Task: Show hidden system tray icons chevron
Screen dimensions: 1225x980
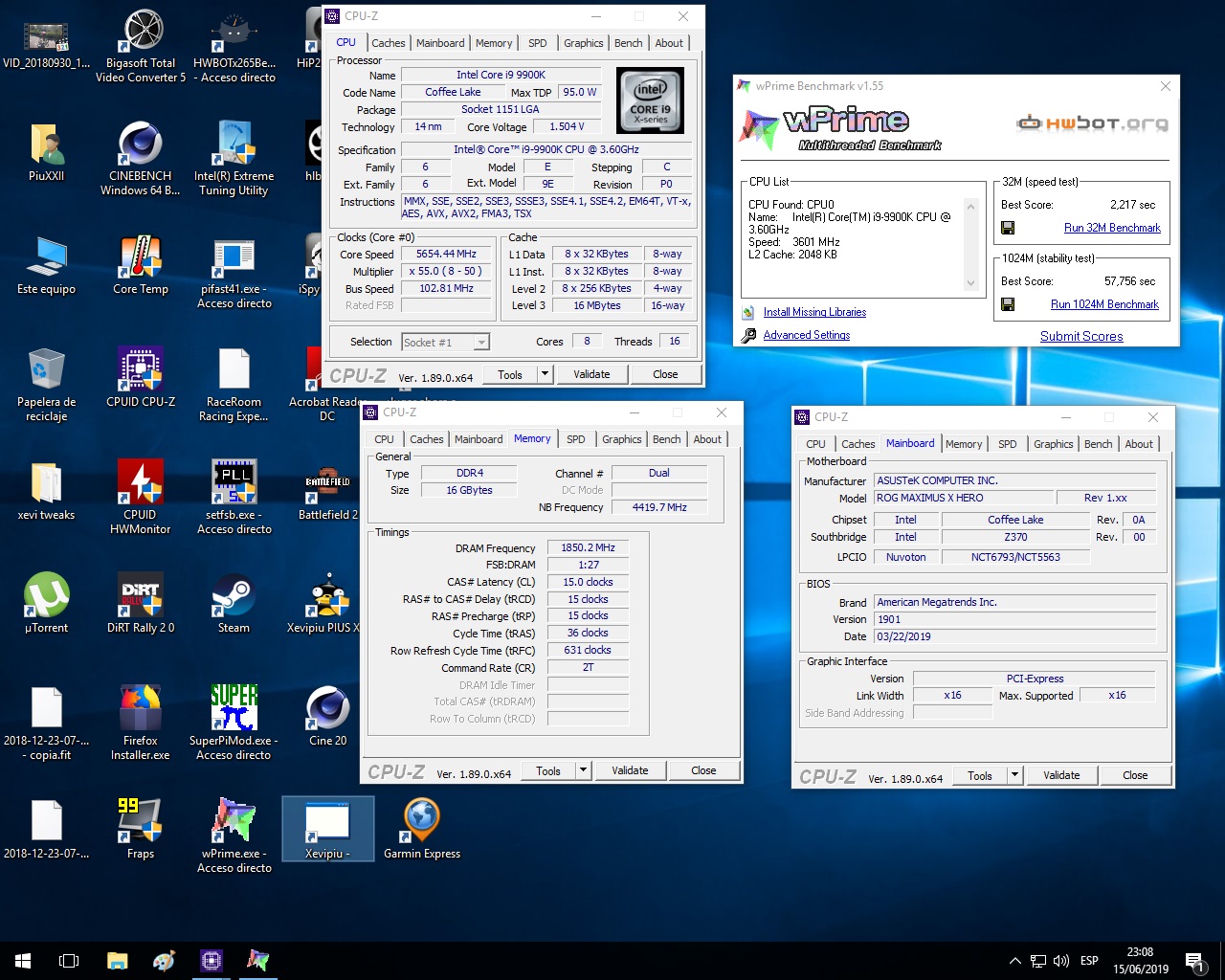Action: coord(1014,961)
